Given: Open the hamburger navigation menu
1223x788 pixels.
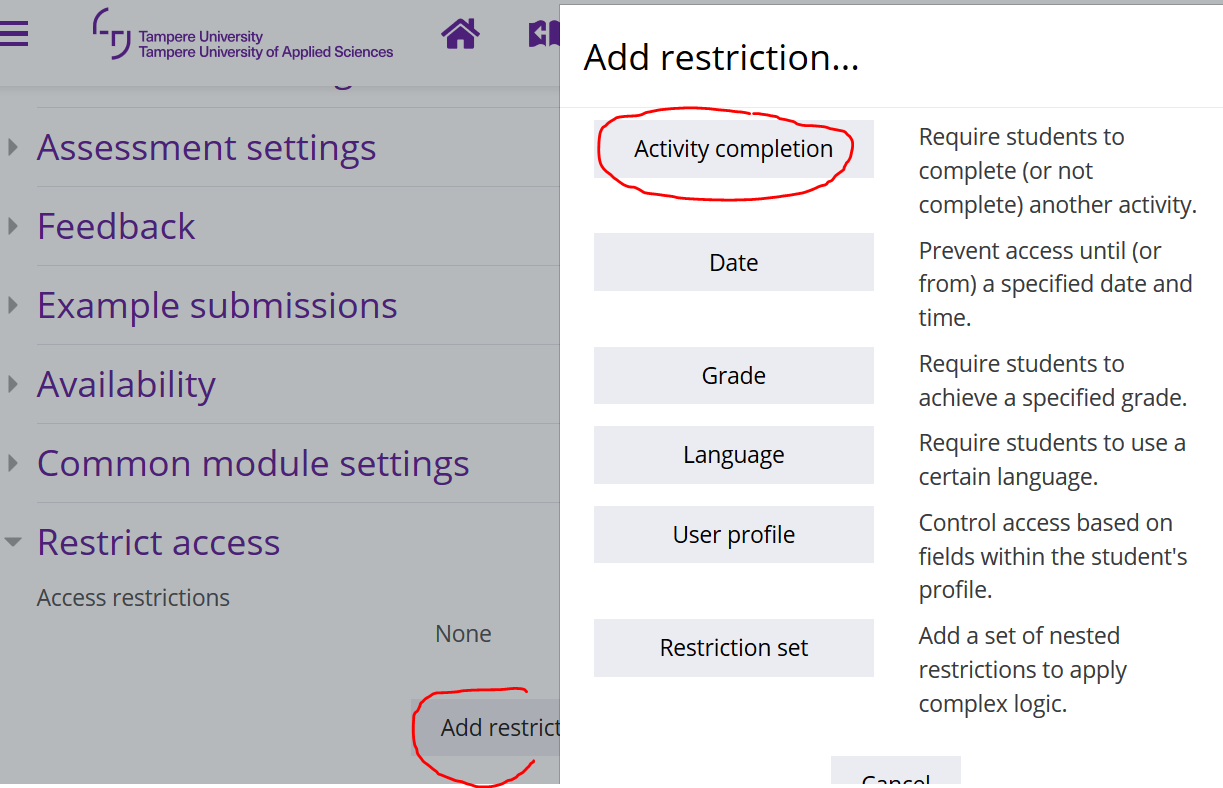Looking at the screenshot, I should [x=14, y=33].
